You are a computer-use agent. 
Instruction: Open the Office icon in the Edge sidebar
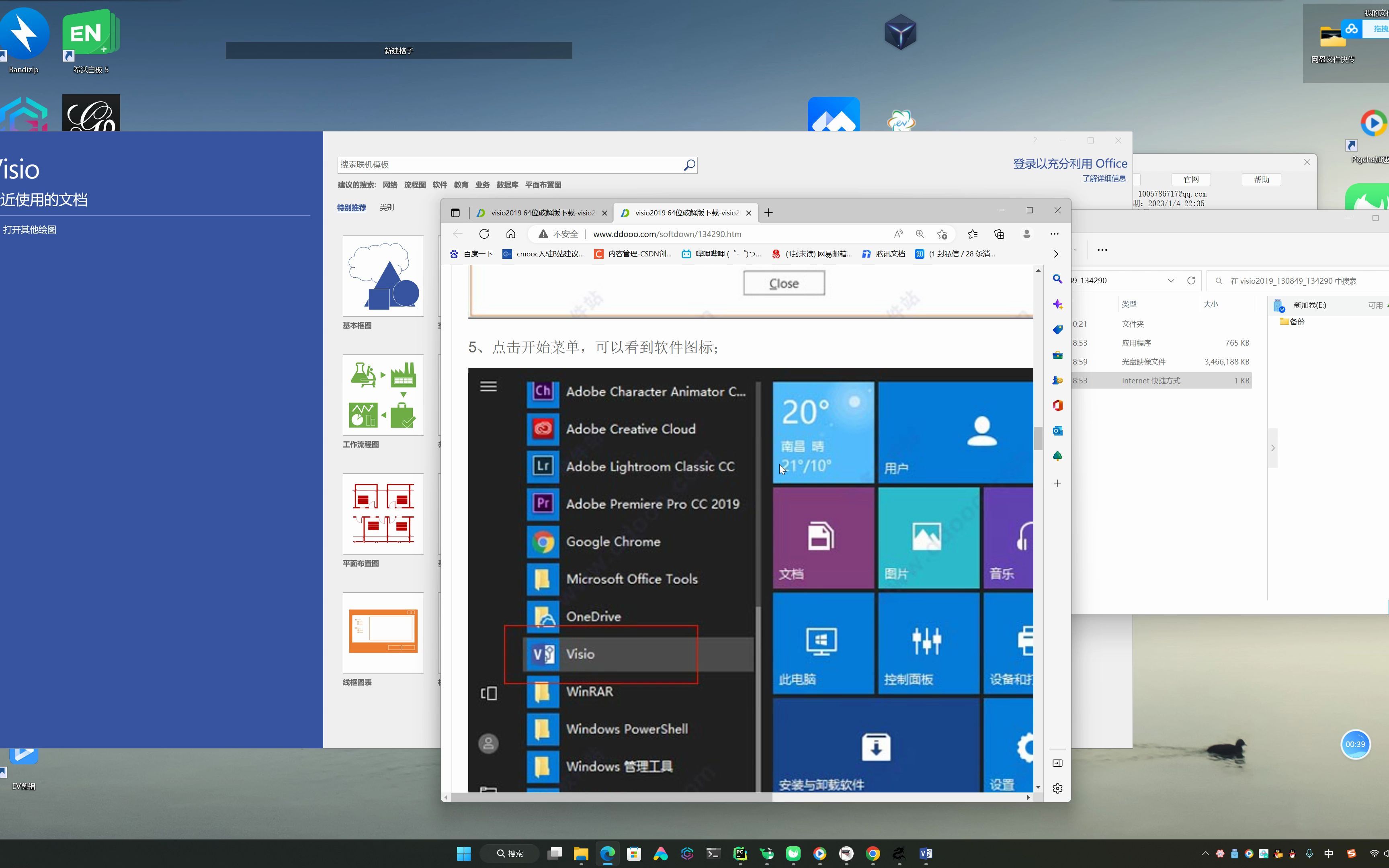(x=1057, y=405)
